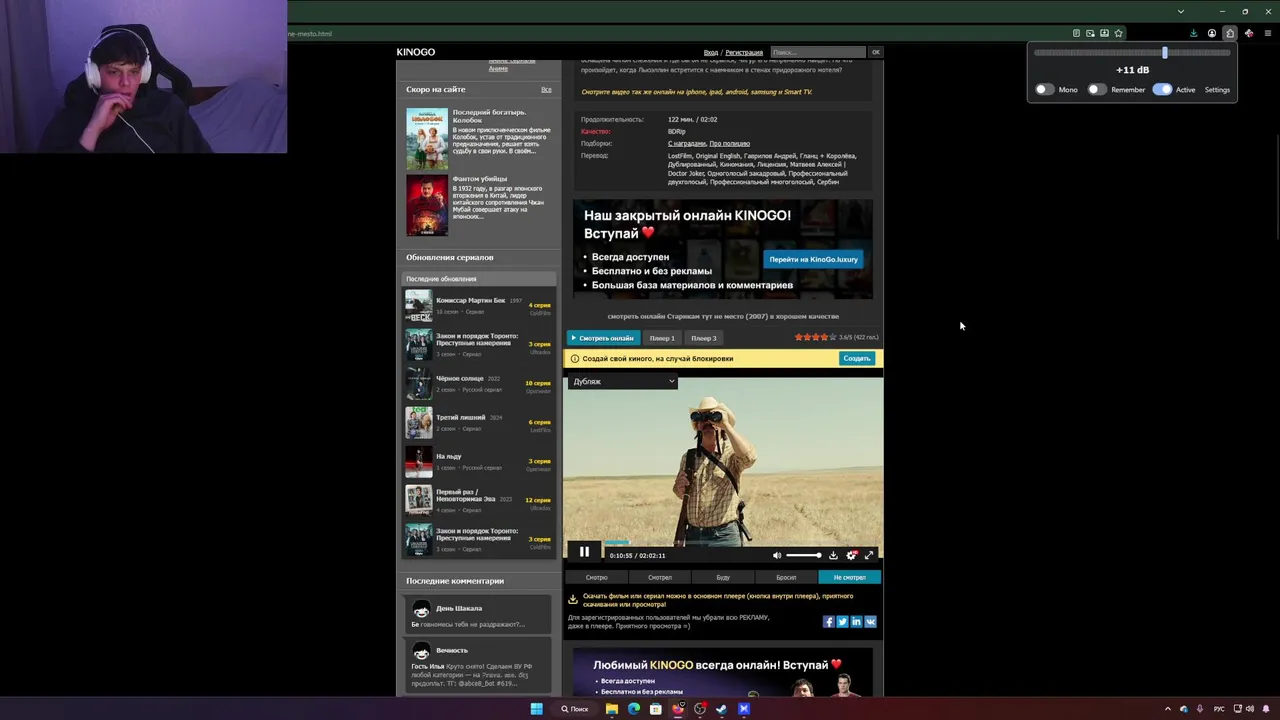1280x720 pixels.
Task: Share on VK icon
Action: (870, 622)
